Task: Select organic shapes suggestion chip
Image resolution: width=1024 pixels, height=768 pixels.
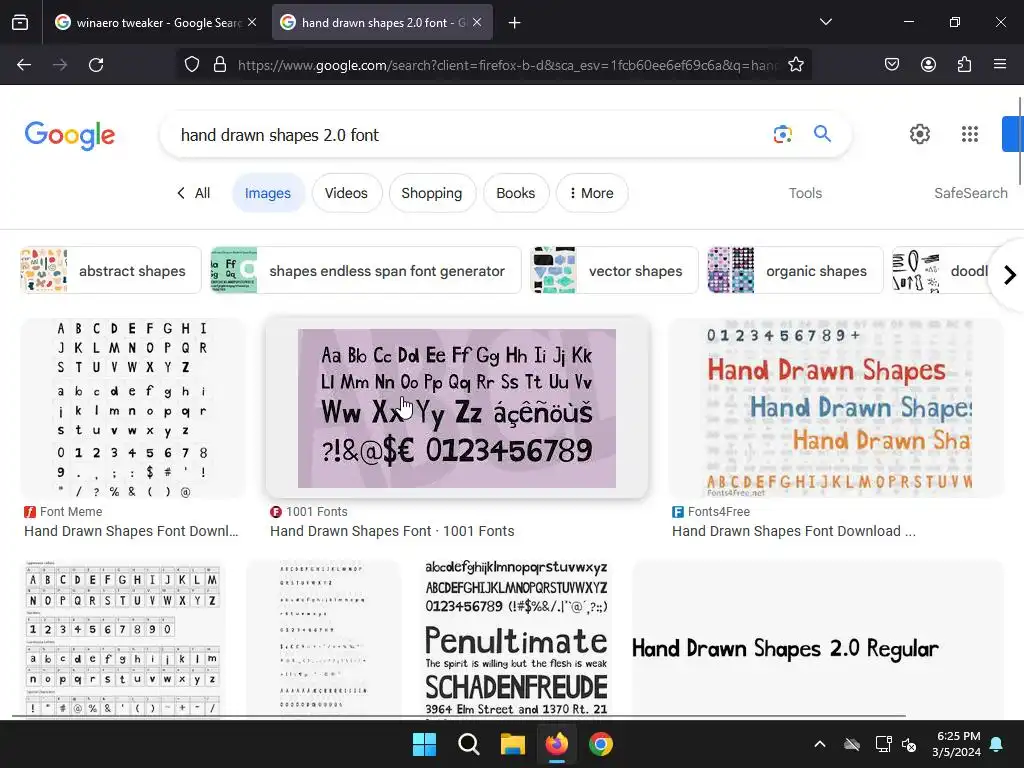Action: point(795,270)
